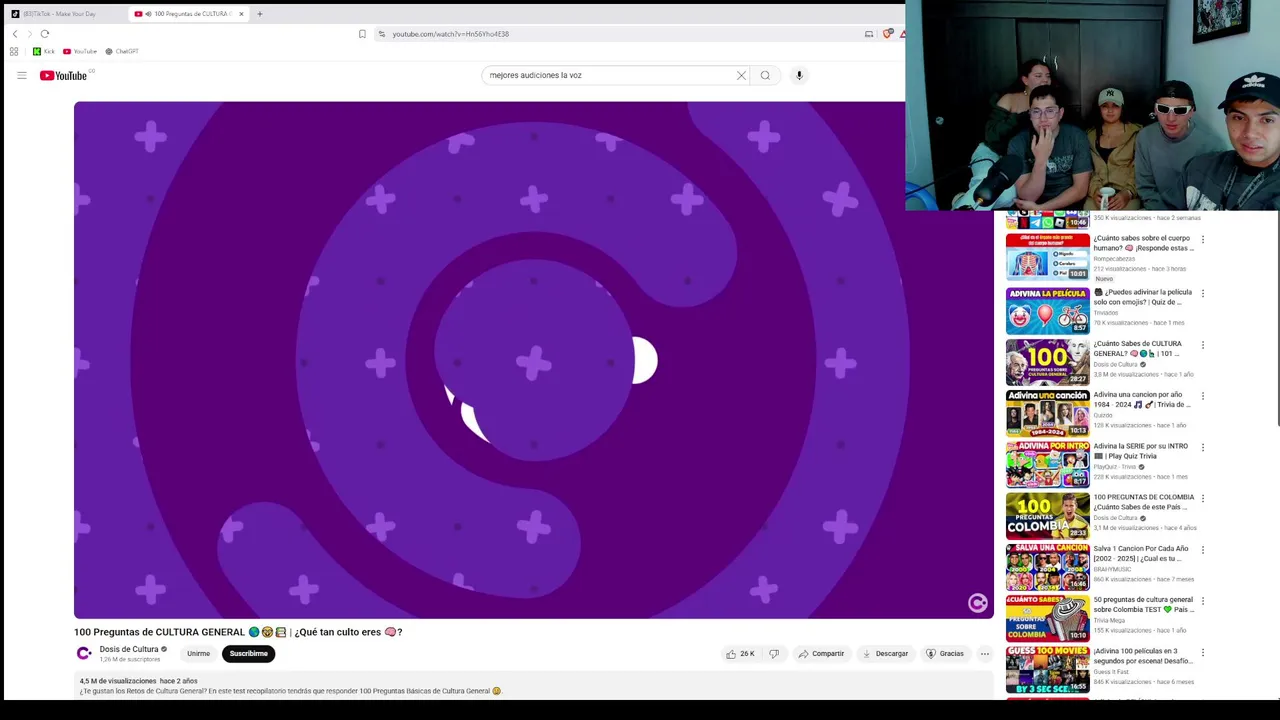Click the Gracias button
This screenshot has width=1280, height=720.
(945, 654)
